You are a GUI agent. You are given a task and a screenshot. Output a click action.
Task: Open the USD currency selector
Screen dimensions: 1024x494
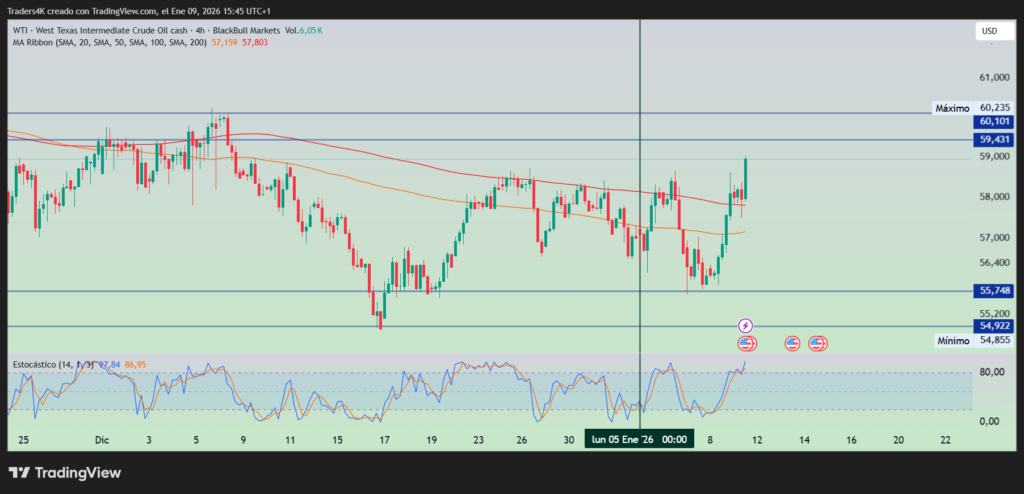(x=988, y=31)
